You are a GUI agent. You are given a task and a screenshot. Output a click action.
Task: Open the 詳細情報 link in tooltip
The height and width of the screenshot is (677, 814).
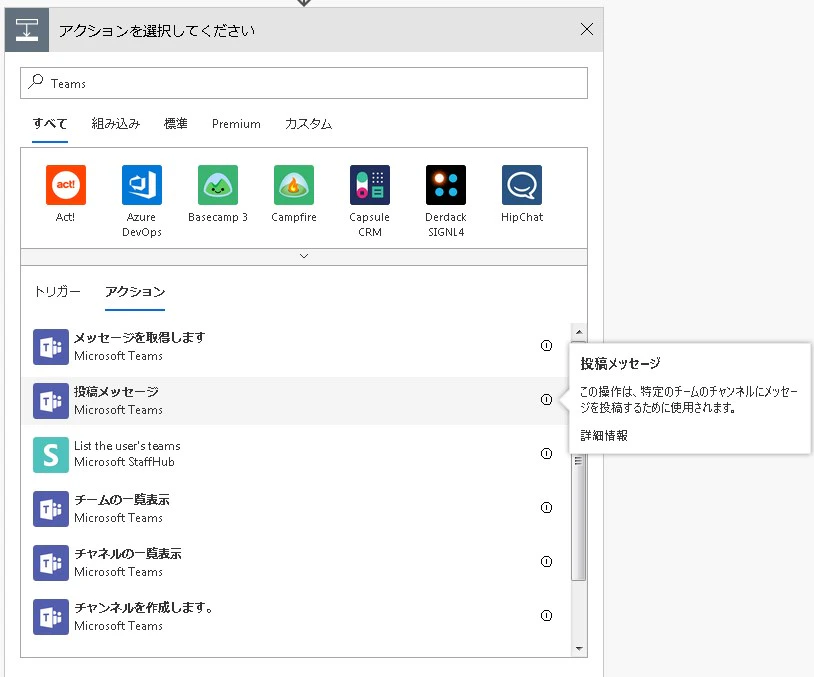pos(604,436)
